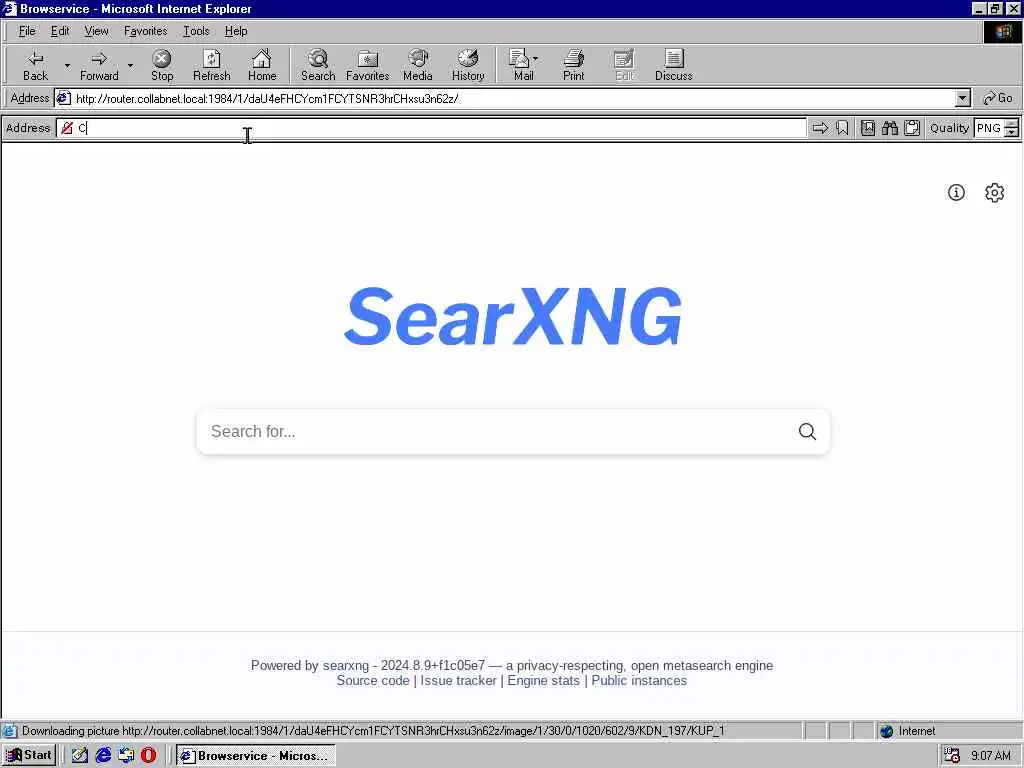Screen dimensions: 1024x768
Task: Open the Tools menu
Action: [196, 31]
